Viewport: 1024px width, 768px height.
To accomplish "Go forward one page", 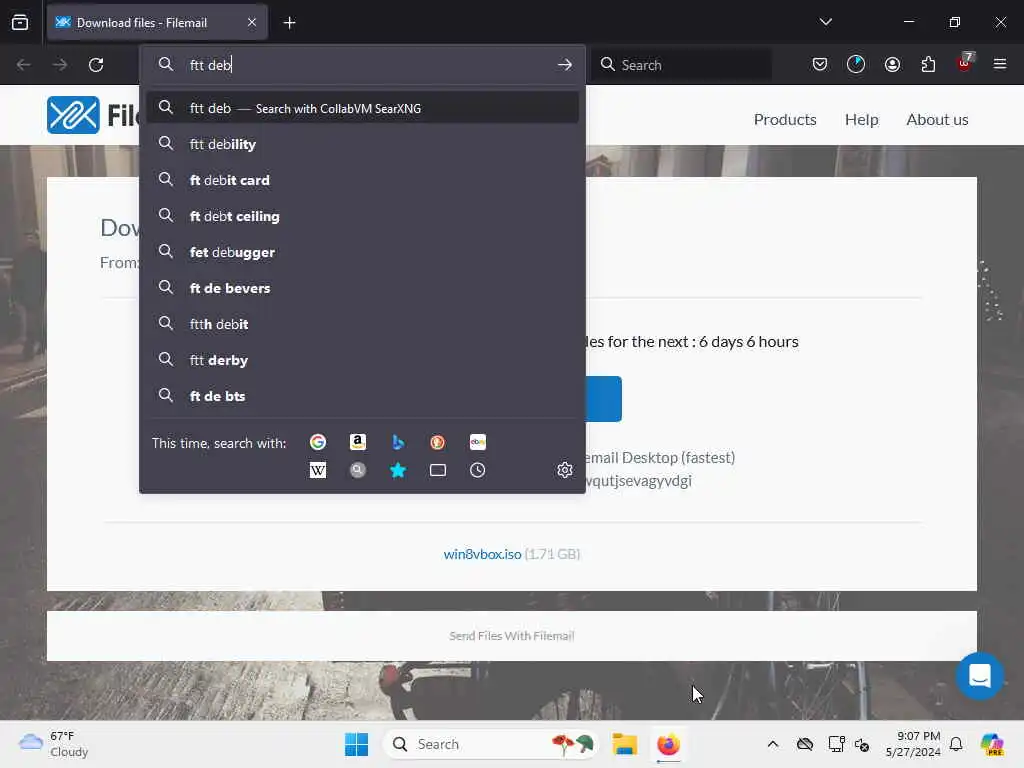I will pos(59,65).
